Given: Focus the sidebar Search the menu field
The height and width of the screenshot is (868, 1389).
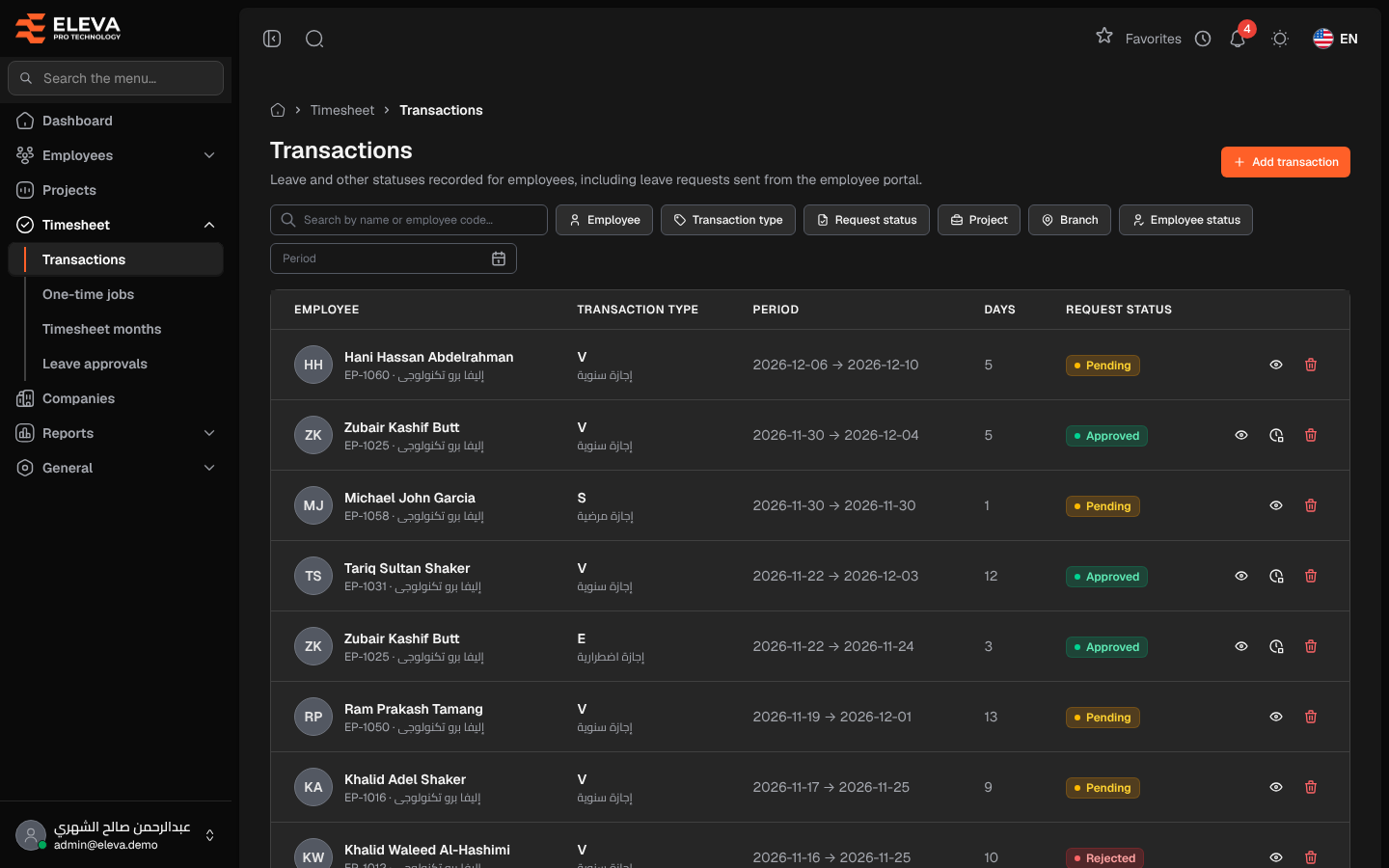Looking at the screenshot, I should point(116,78).
